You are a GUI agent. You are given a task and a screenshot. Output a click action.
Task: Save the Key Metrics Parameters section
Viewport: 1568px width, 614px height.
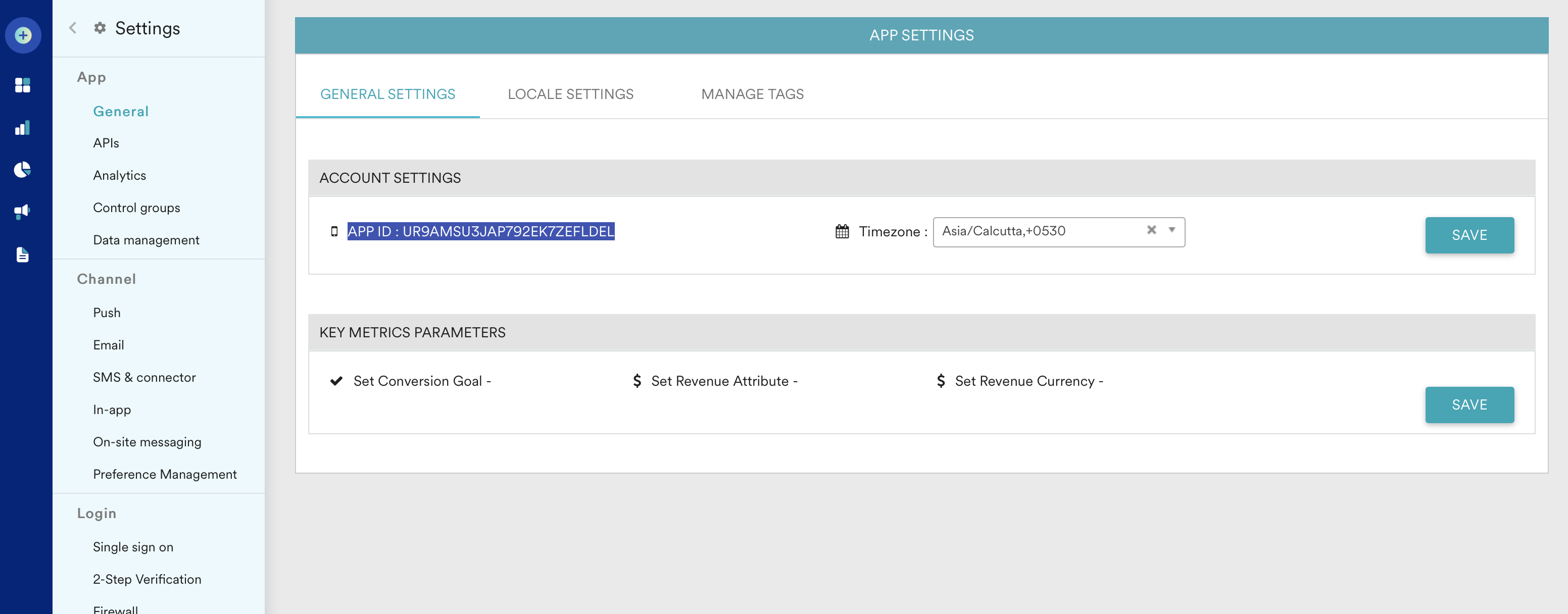pos(1469,404)
